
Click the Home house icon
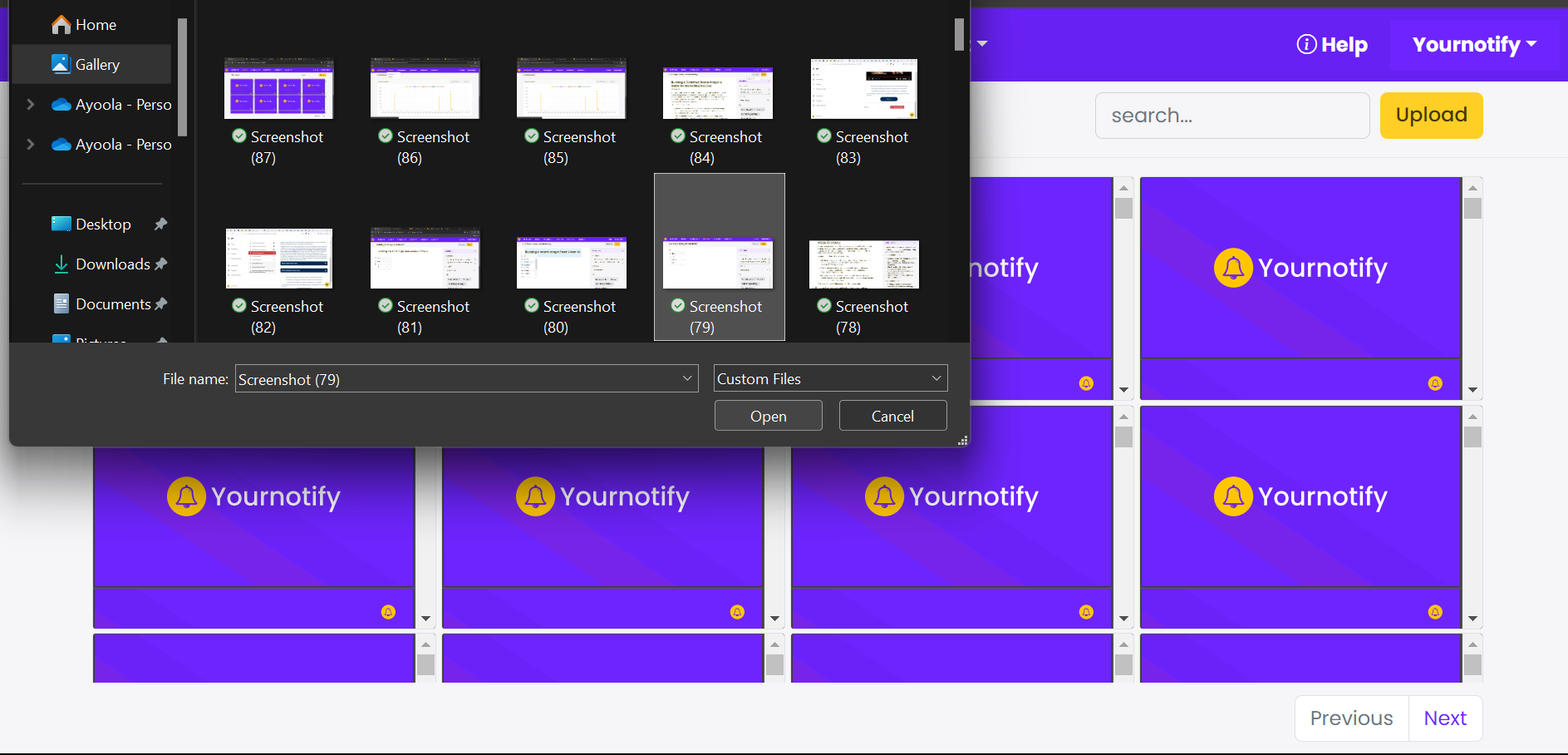(61, 25)
